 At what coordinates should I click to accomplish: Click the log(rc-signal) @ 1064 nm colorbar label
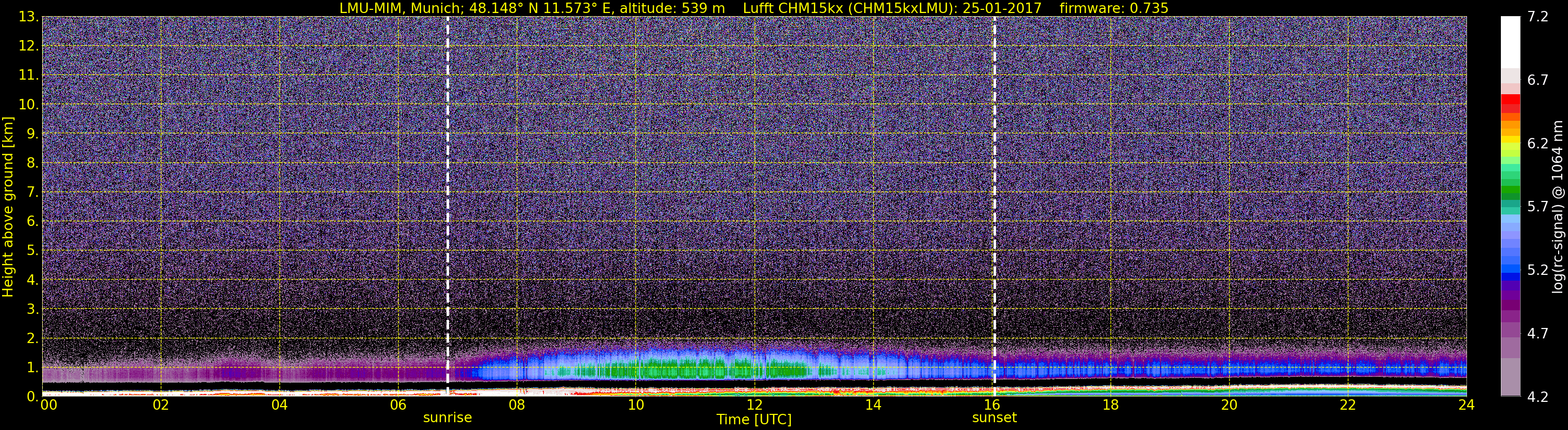1558,207
